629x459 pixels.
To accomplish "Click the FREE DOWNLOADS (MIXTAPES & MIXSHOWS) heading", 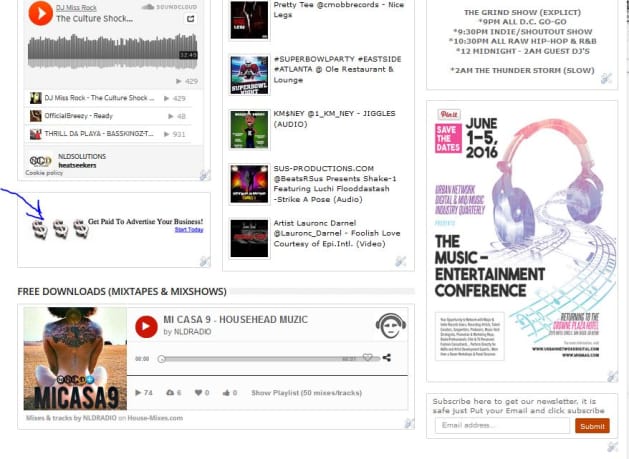I will (x=122, y=291).
